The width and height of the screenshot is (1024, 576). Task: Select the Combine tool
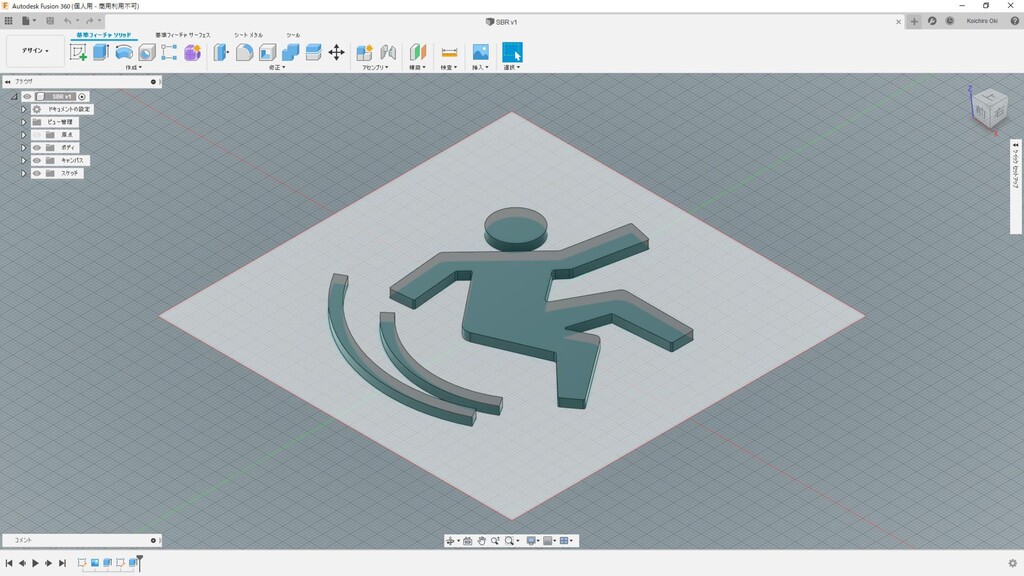pos(291,52)
